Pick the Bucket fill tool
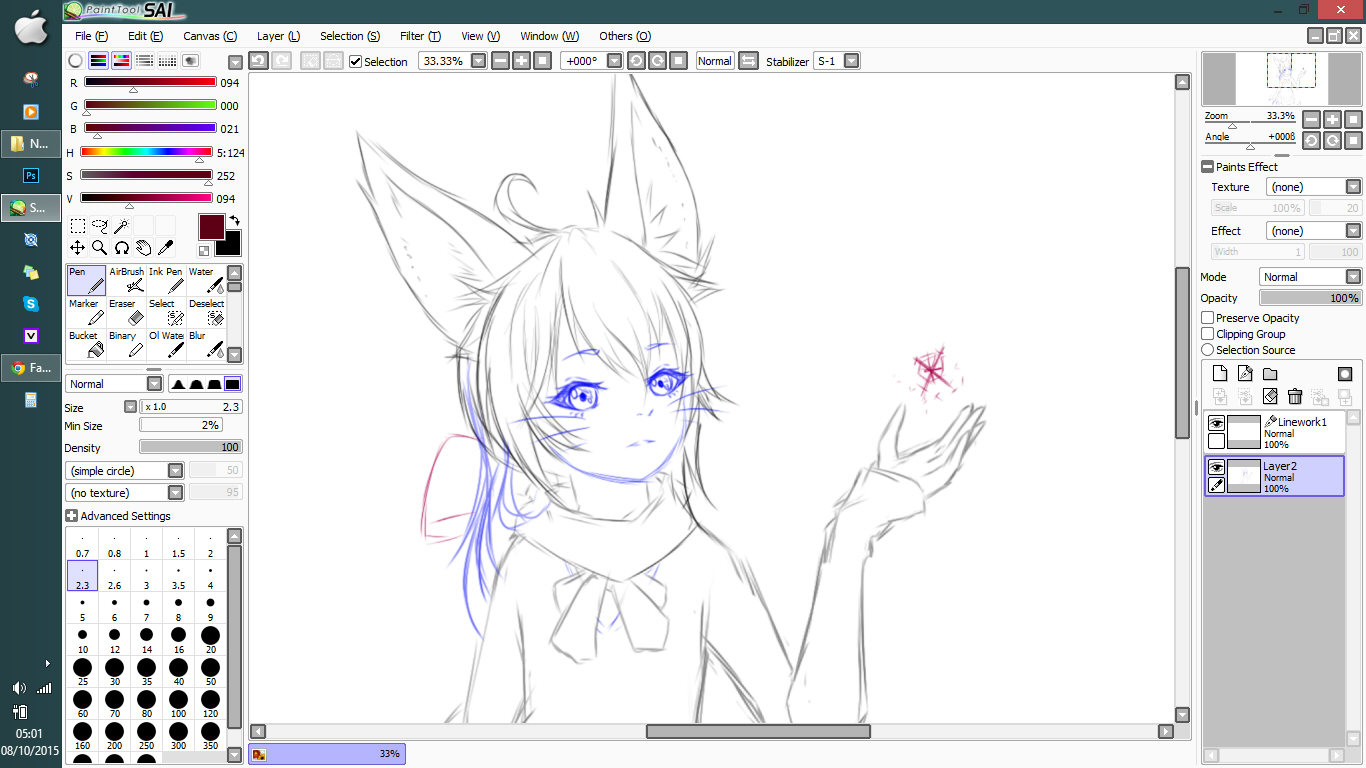This screenshot has width=1366, height=768. [x=86, y=344]
